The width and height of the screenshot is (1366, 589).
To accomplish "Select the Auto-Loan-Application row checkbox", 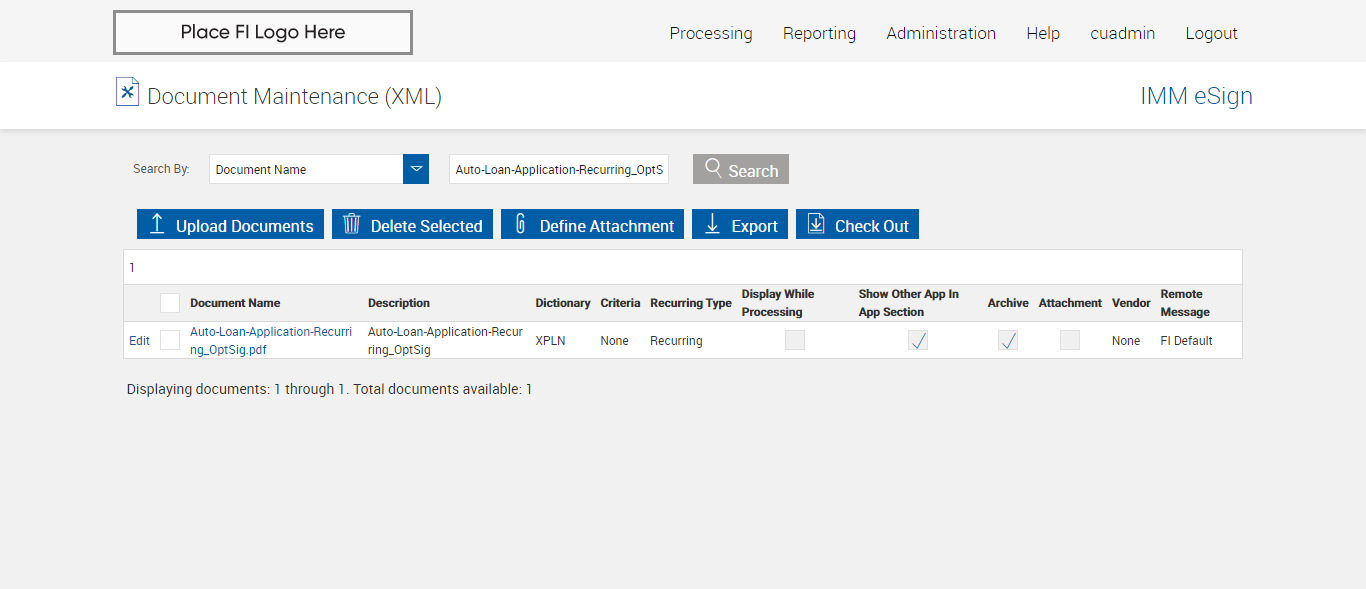I will pos(170,340).
